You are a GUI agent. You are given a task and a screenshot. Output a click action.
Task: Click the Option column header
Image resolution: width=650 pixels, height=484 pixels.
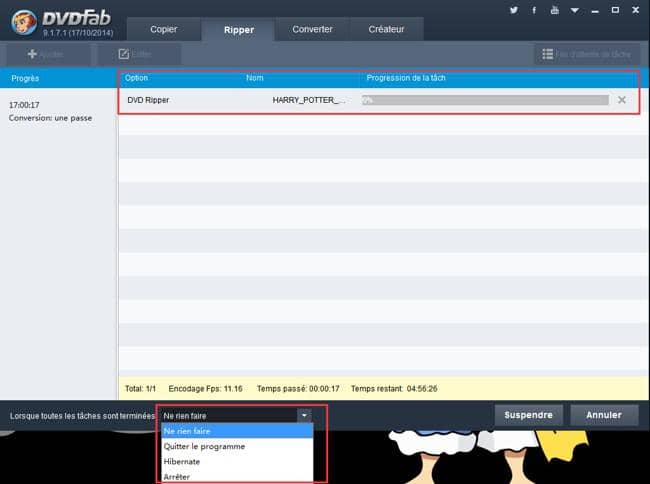(136, 77)
